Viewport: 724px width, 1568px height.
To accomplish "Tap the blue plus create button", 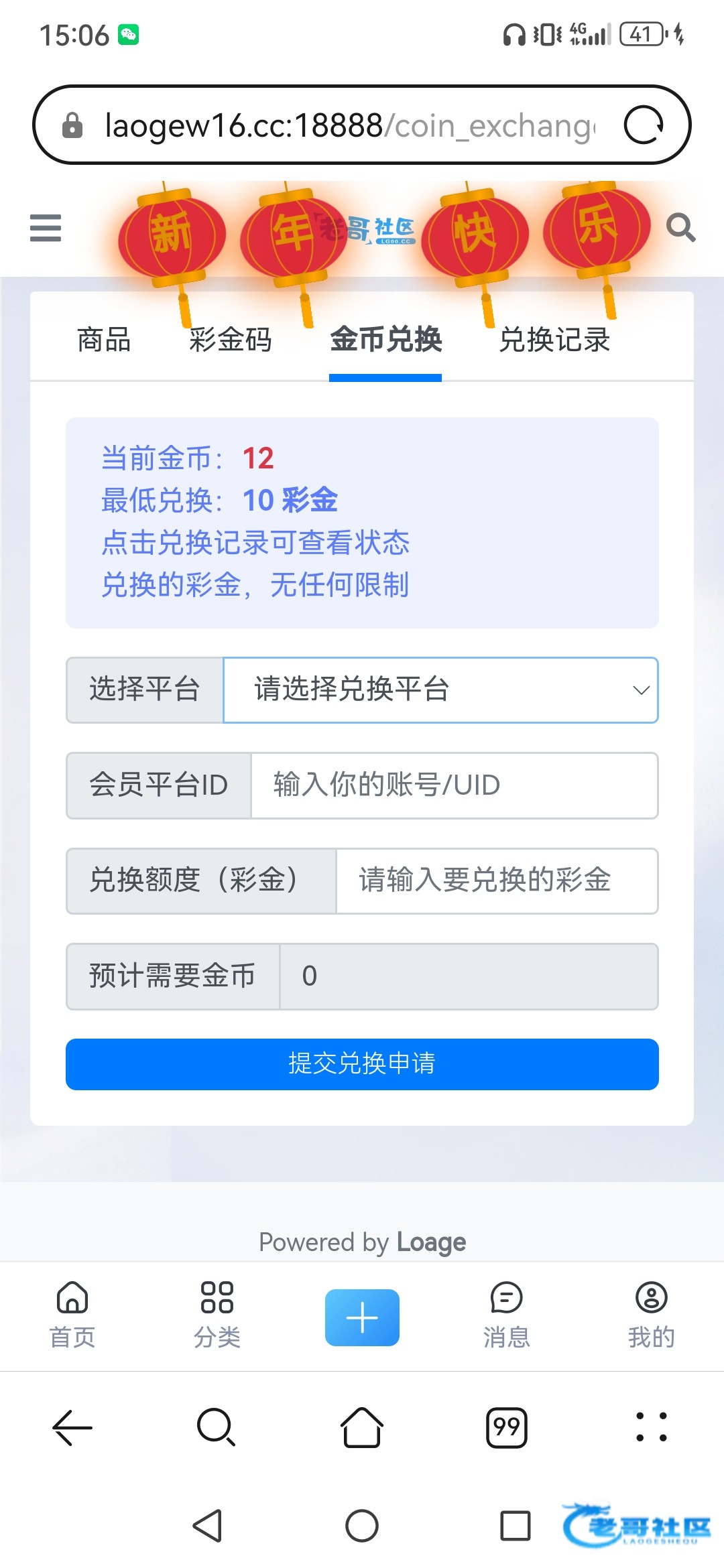I will (362, 1317).
